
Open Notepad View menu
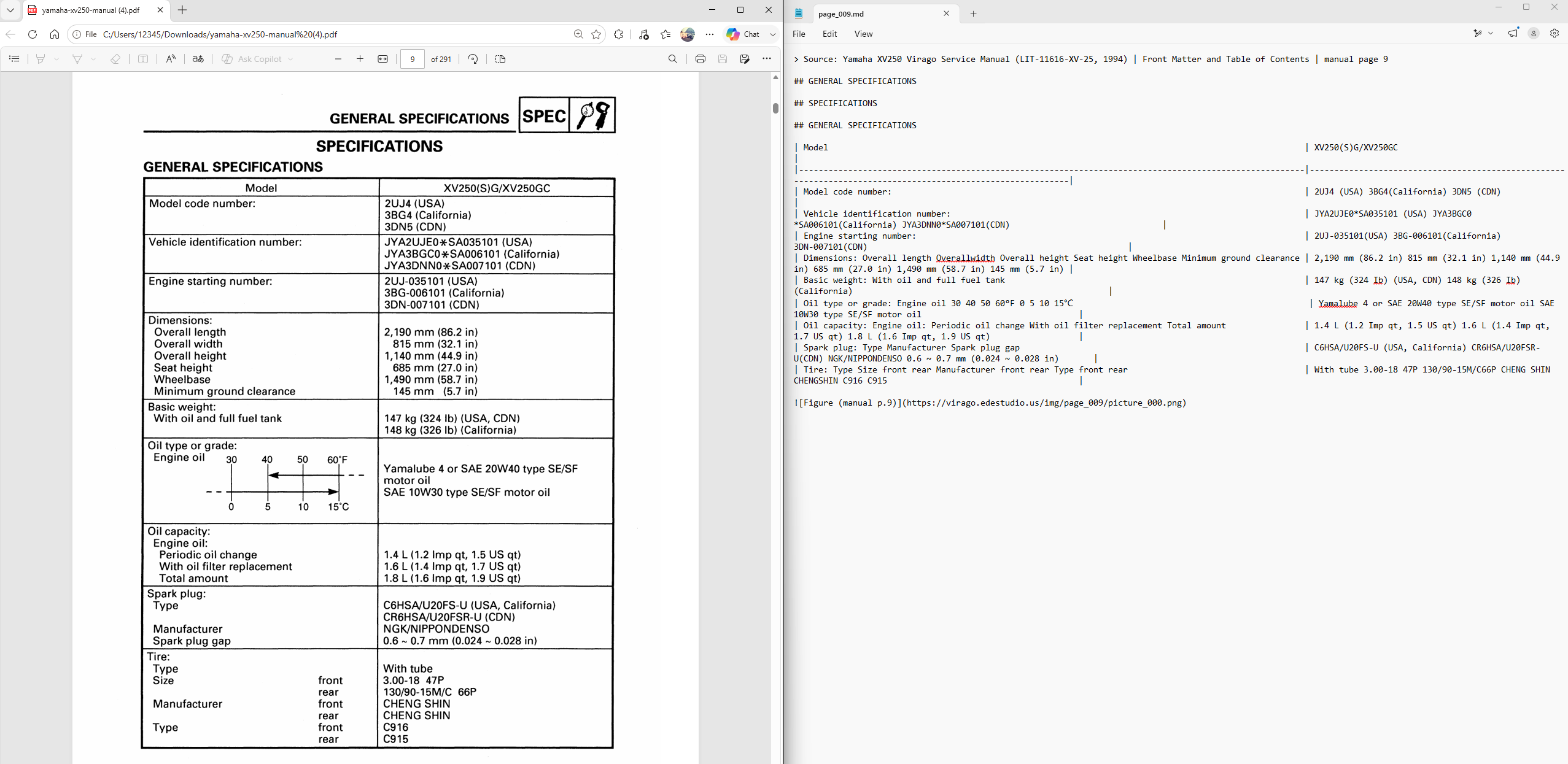point(863,34)
